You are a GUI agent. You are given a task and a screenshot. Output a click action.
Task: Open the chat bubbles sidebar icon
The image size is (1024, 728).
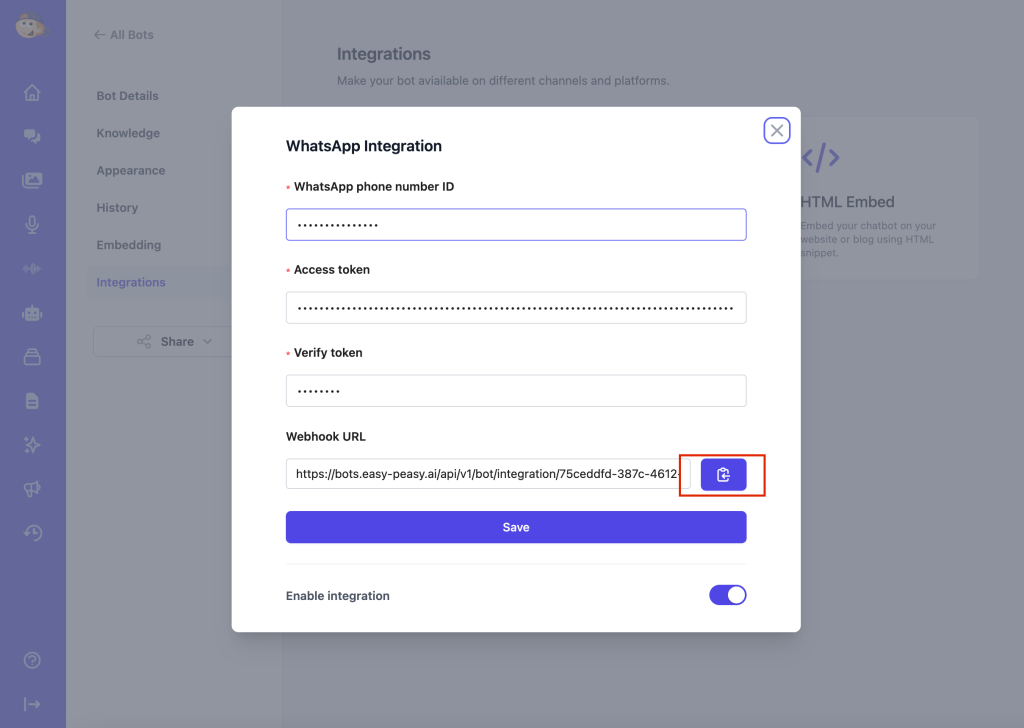[32, 137]
